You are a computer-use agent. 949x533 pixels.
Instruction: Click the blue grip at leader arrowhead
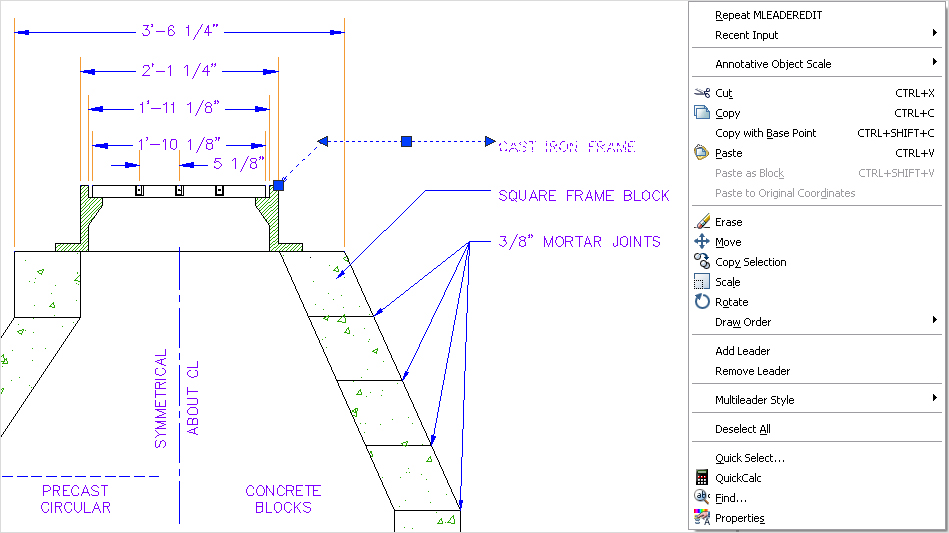pyautogui.click(x=279, y=185)
